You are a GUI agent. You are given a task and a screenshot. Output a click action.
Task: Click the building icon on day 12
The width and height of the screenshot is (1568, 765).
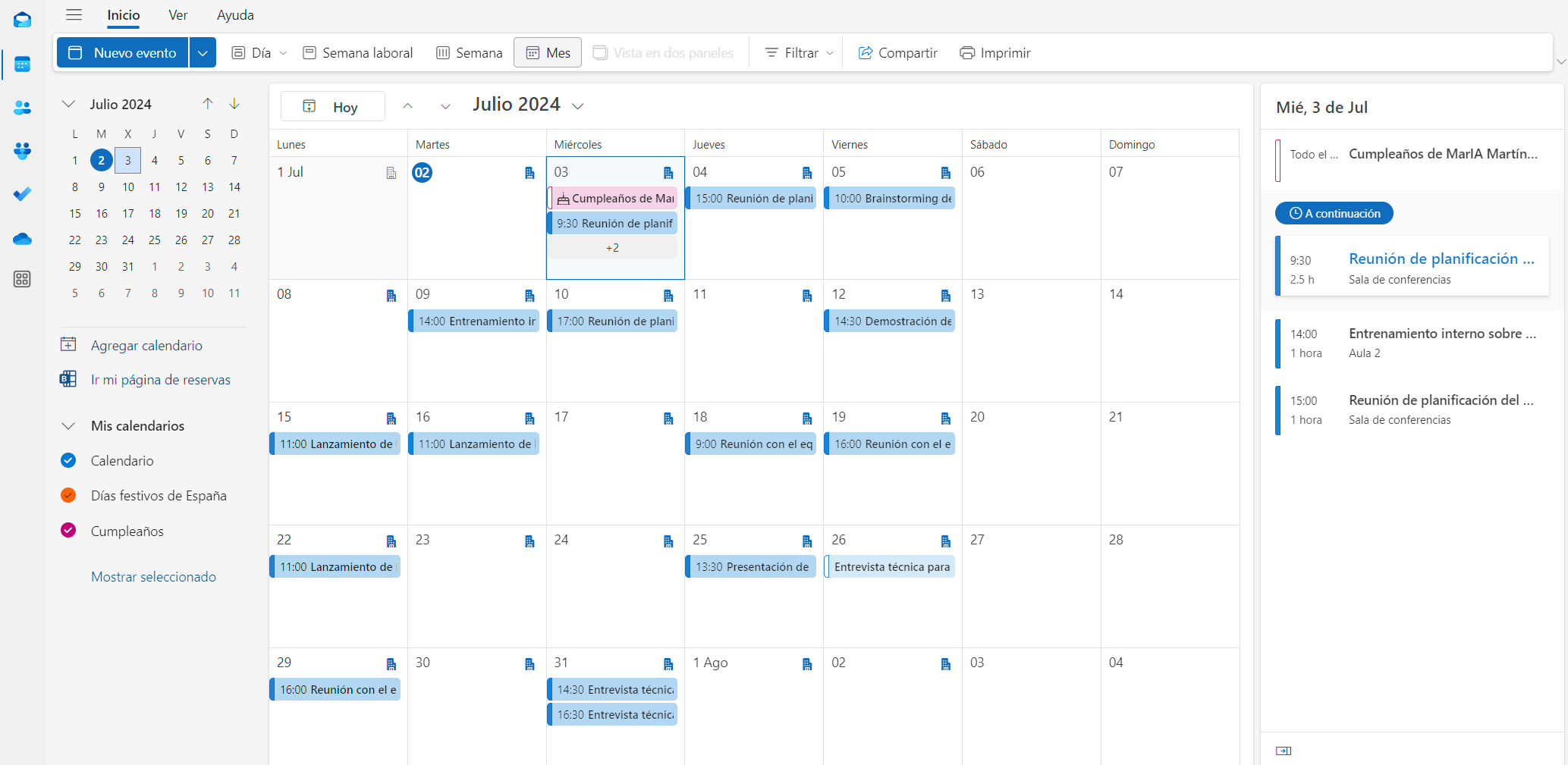[945, 295]
